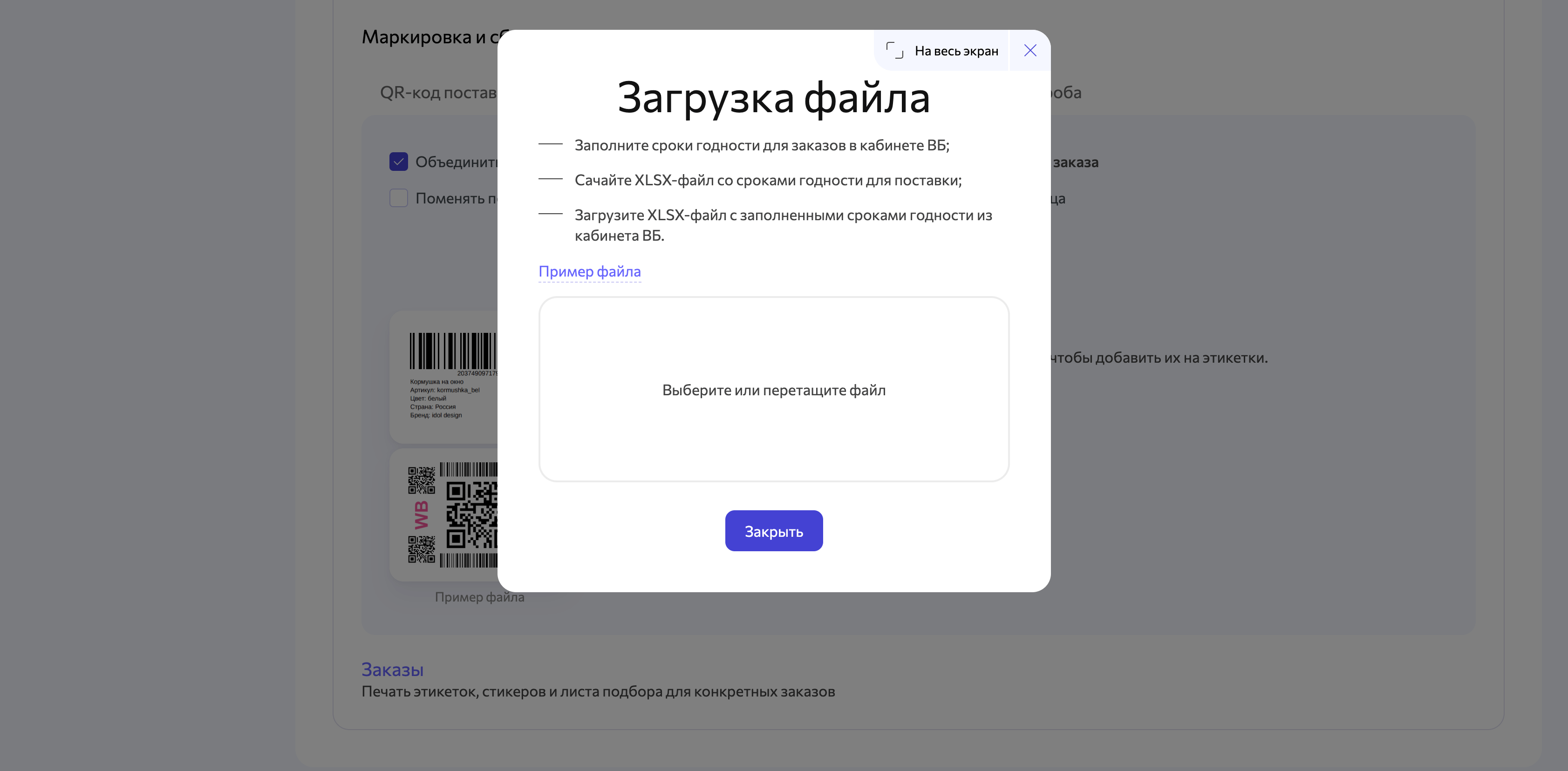Uncheck the 'Объединить' checkbox behind dialog
This screenshot has width=1568, height=771.
click(x=399, y=162)
